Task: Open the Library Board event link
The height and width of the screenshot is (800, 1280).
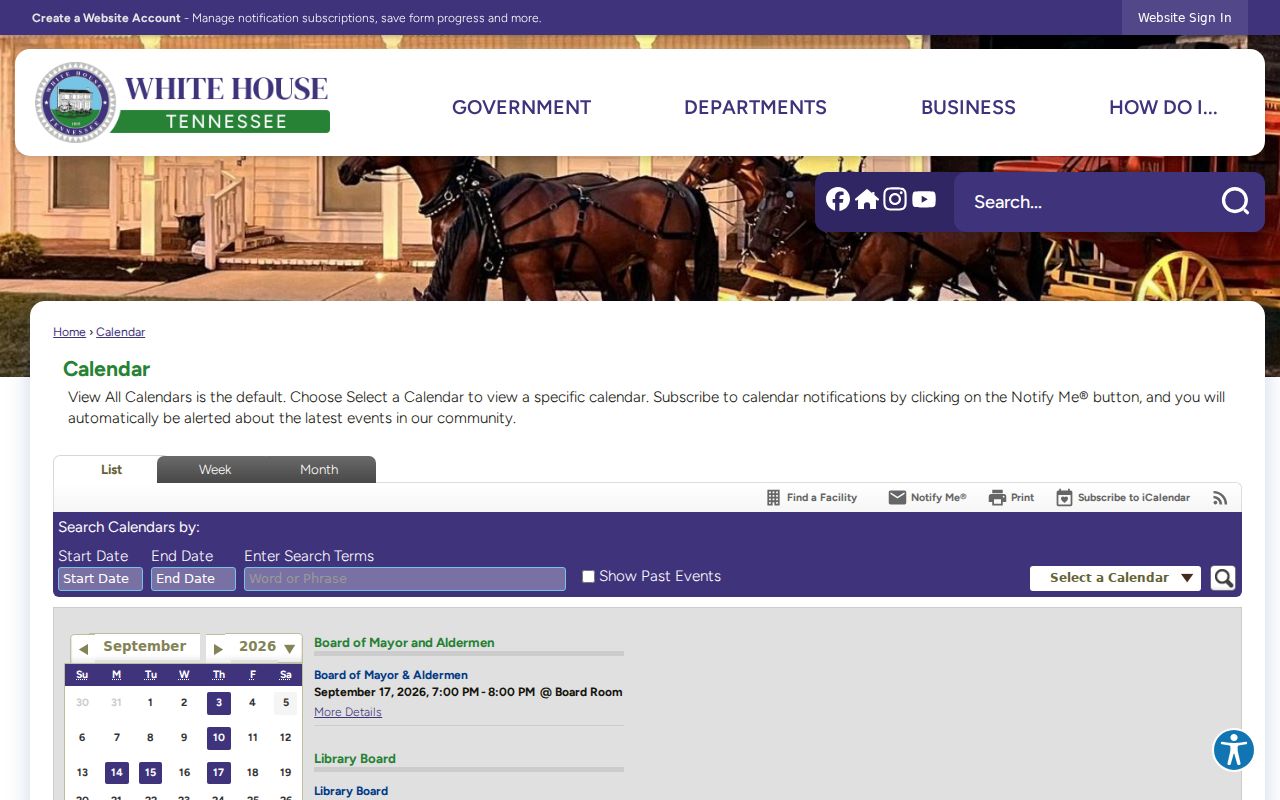Action: point(351,791)
